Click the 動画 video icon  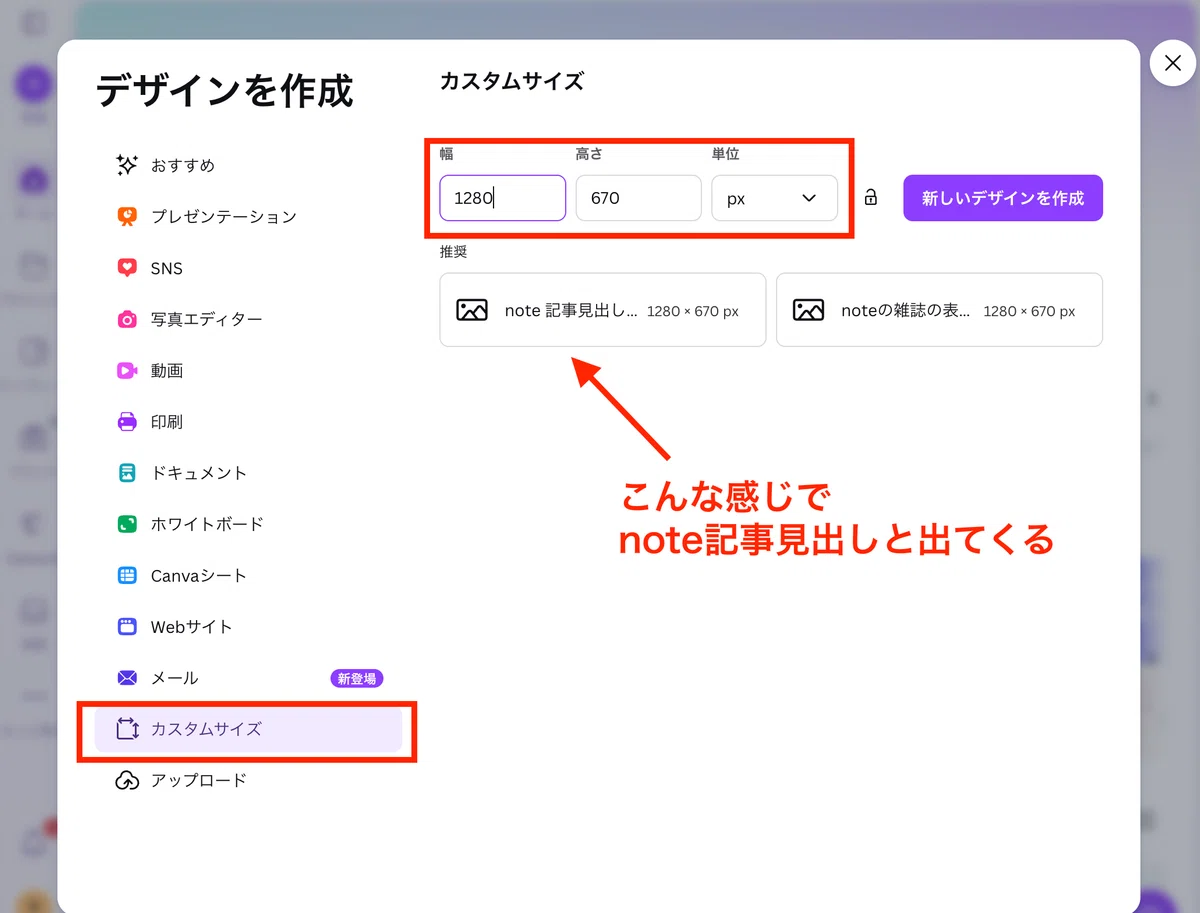(x=127, y=370)
